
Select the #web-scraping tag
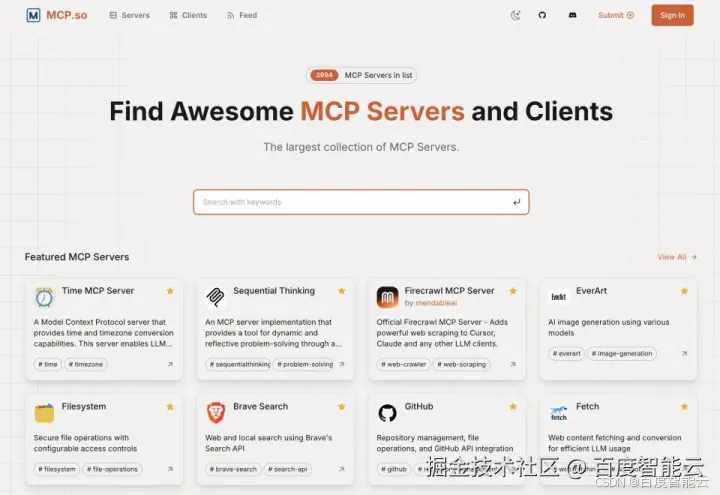tap(461, 364)
